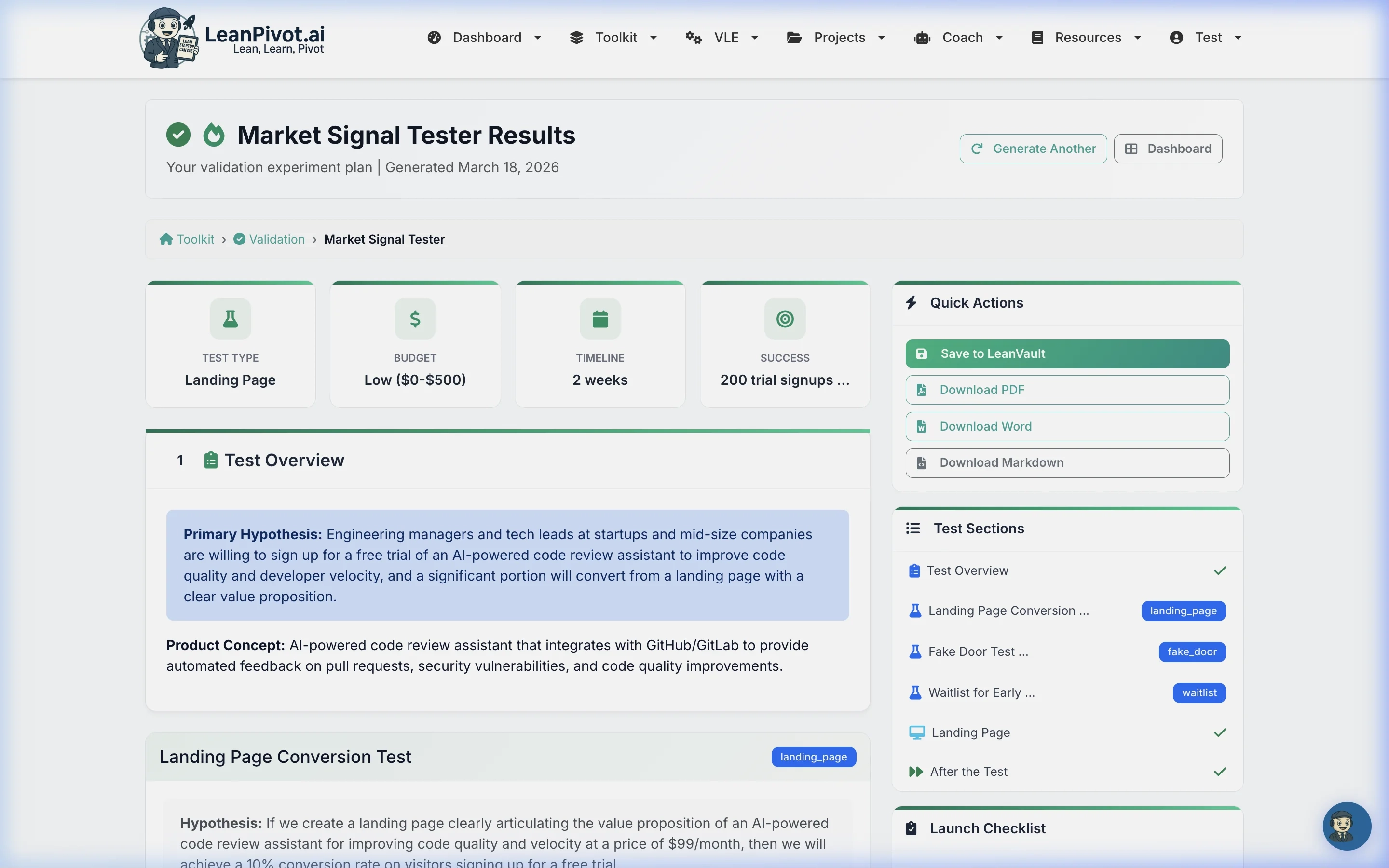Screen dimensions: 1389x868
Task: Select the Quick Actions lightning bolt icon
Action: 912,302
